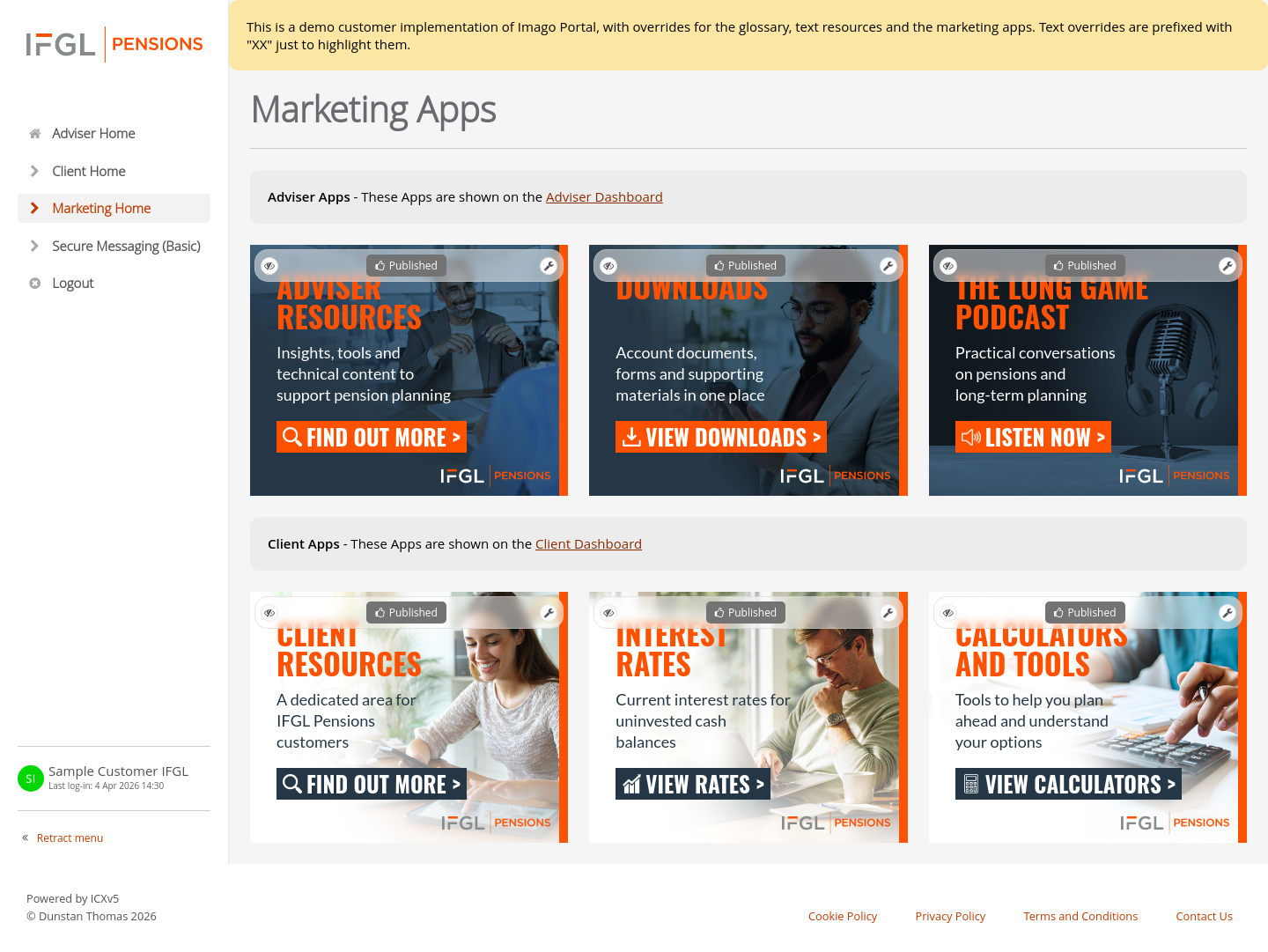Open Secure Messaging (Basic)
The width and height of the screenshot is (1268, 952).
click(114, 246)
